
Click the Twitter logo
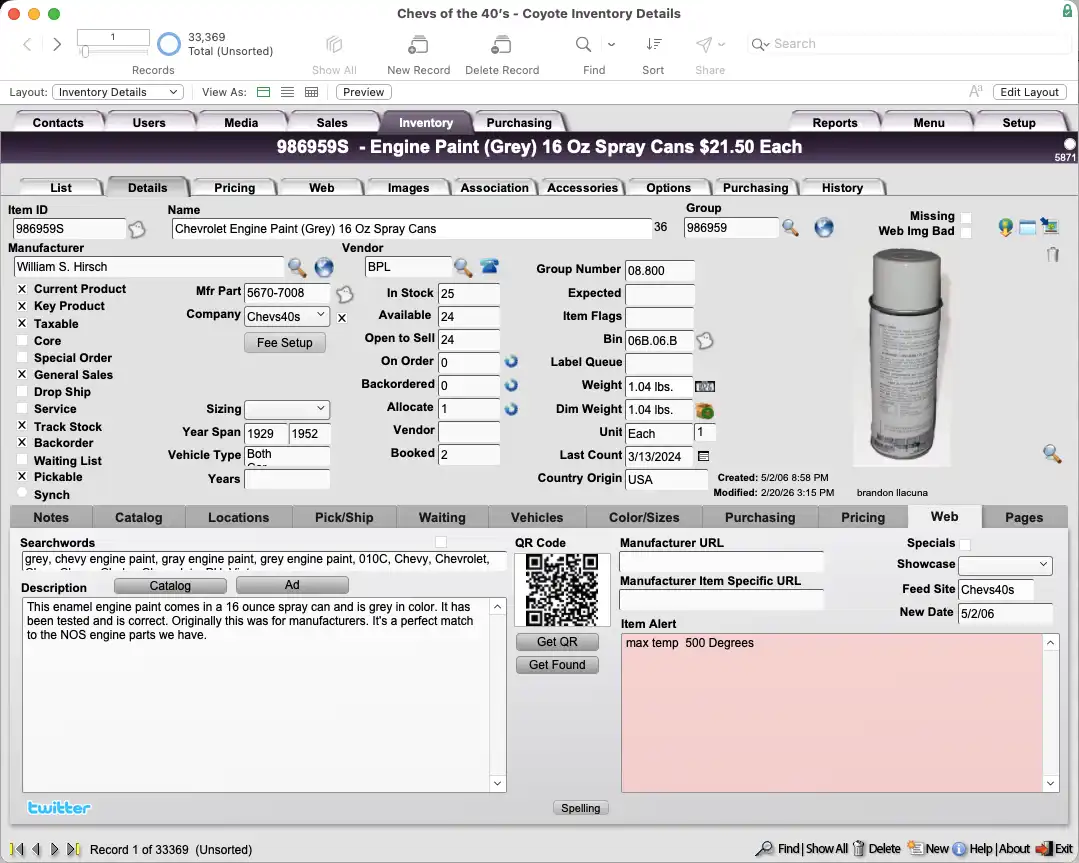pos(59,807)
